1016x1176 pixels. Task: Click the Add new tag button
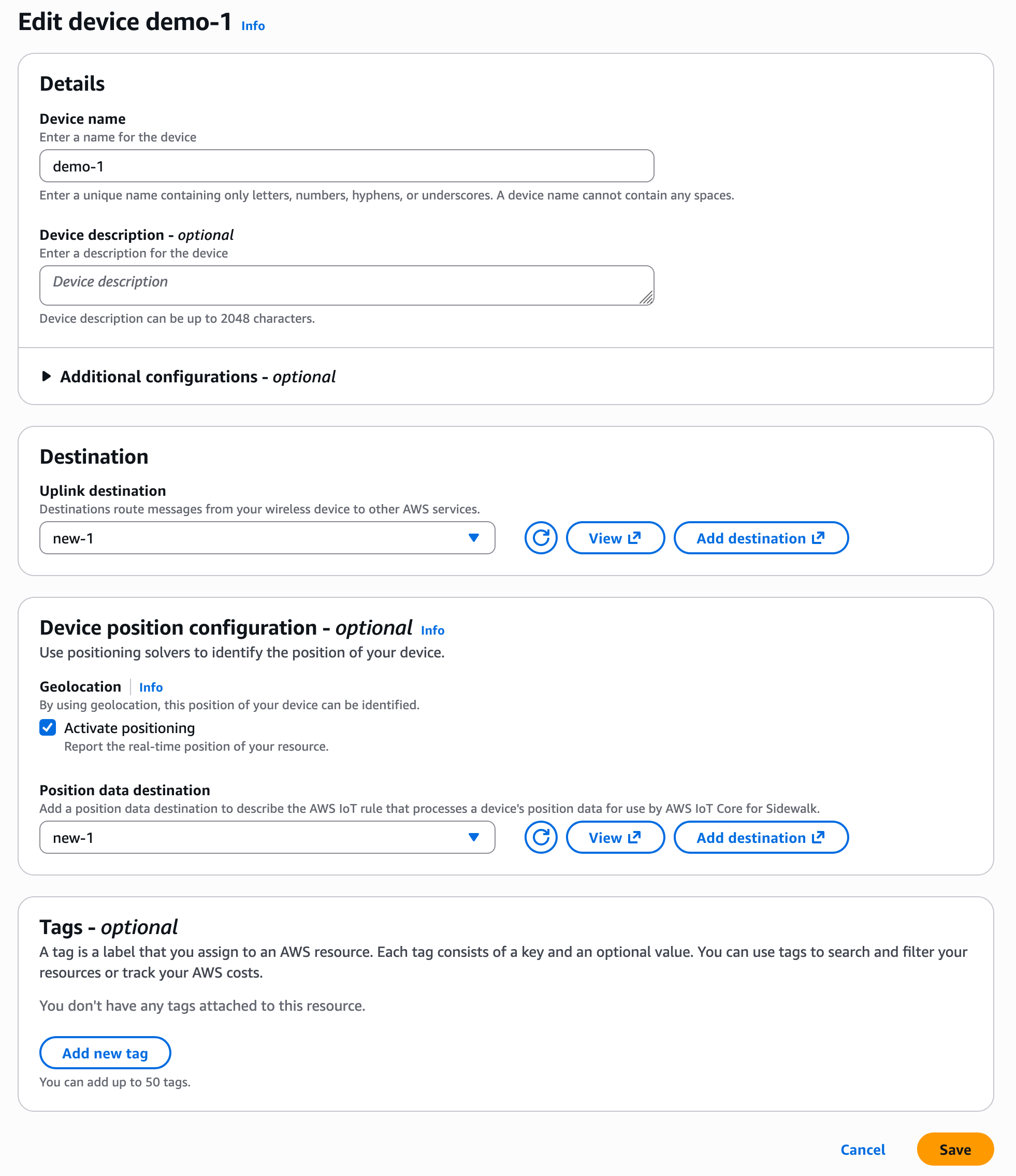tap(105, 1053)
